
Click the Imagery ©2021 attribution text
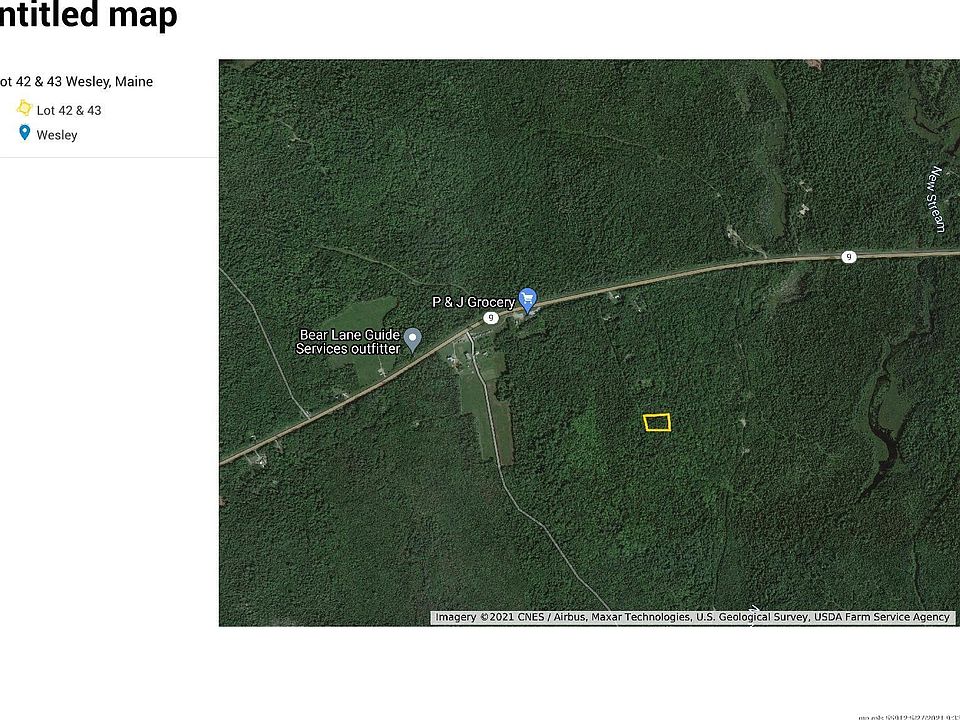[692, 617]
